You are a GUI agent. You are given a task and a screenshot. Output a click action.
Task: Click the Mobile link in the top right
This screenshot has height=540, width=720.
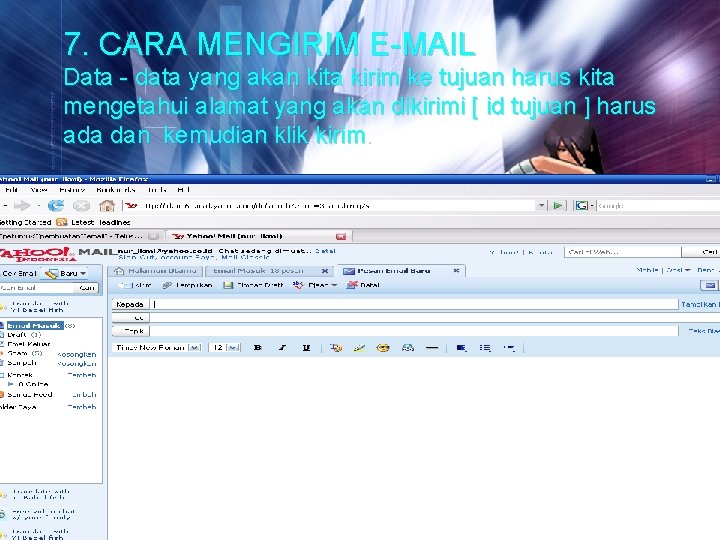pos(647,270)
